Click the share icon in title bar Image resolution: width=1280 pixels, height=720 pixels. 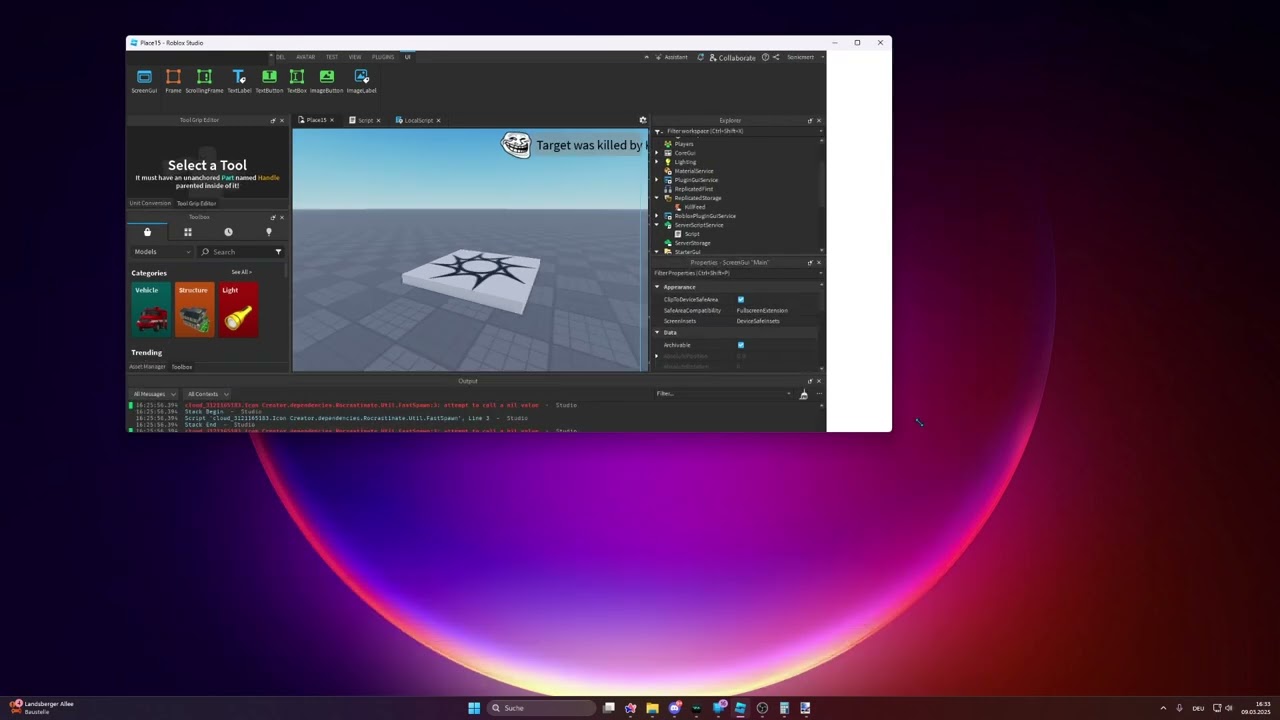pyautogui.click(x=776, y=57)
